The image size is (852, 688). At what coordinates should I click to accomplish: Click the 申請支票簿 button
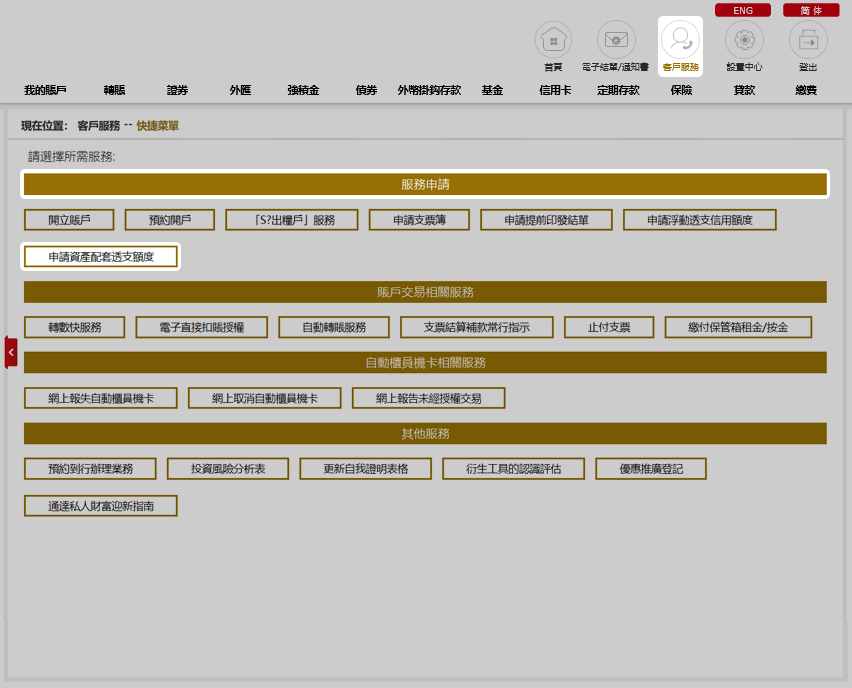tap(419, 220)
